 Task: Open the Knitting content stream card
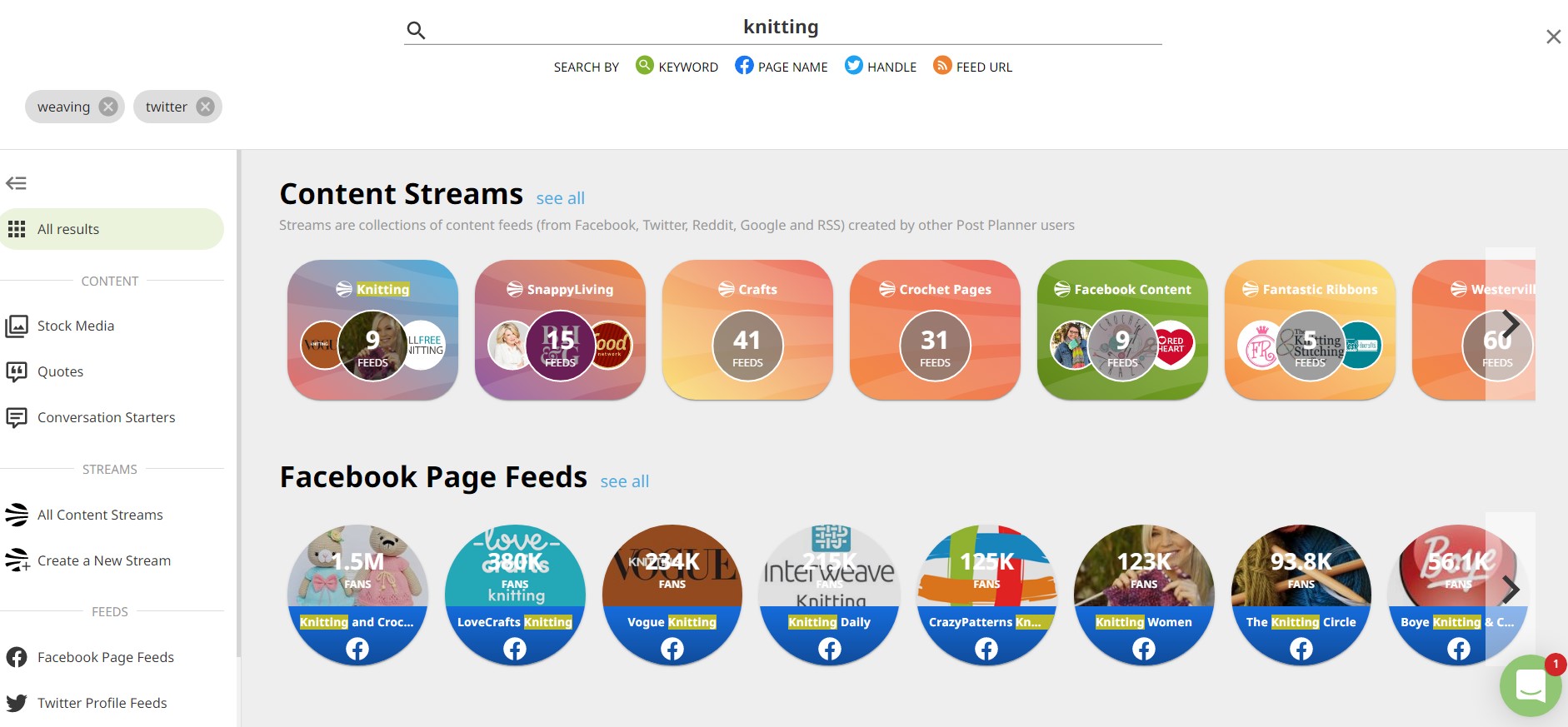pyautogui.click(x=372, y=330)
